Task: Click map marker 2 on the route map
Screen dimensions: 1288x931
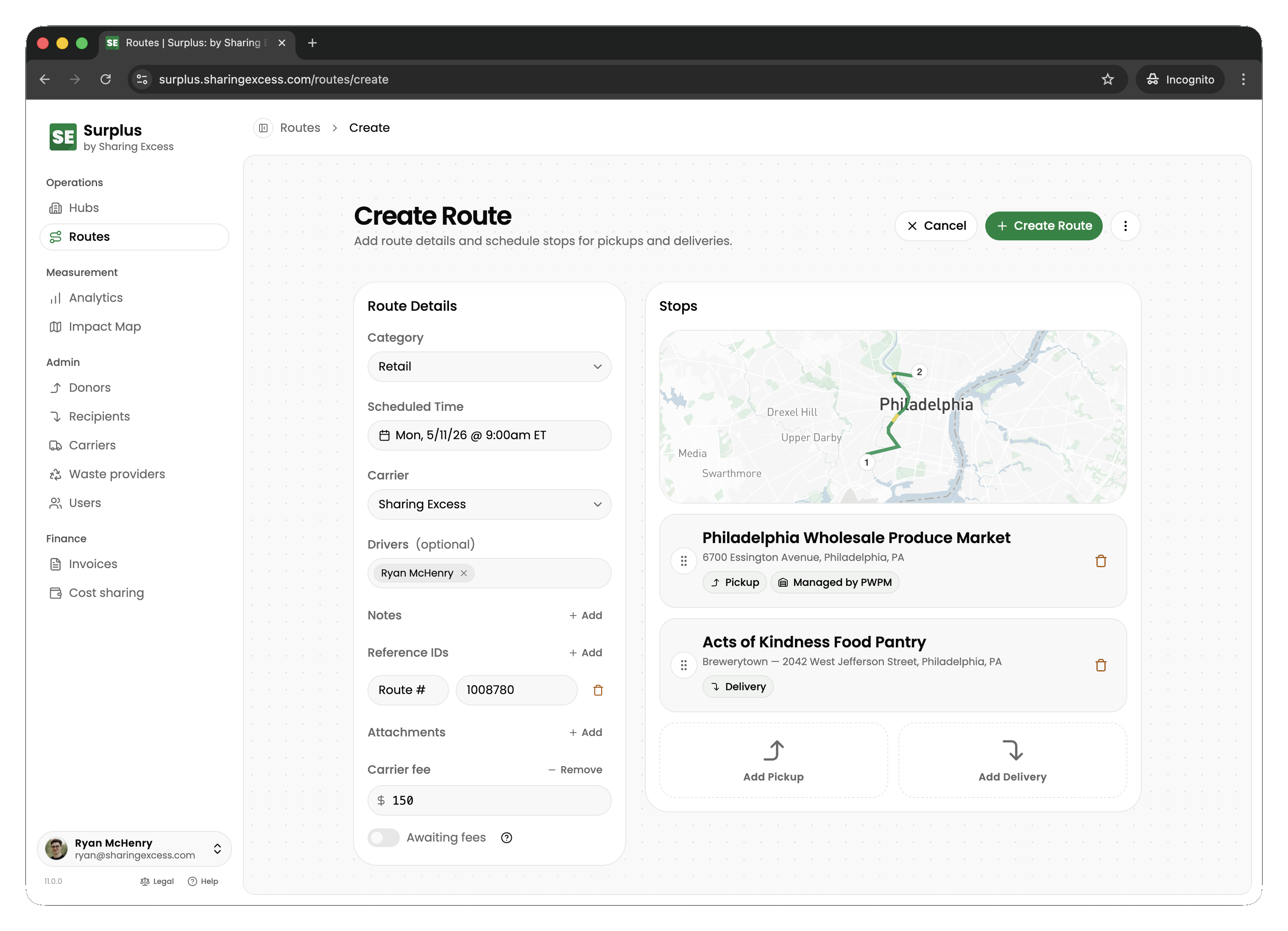Action: tap(919, 372)
